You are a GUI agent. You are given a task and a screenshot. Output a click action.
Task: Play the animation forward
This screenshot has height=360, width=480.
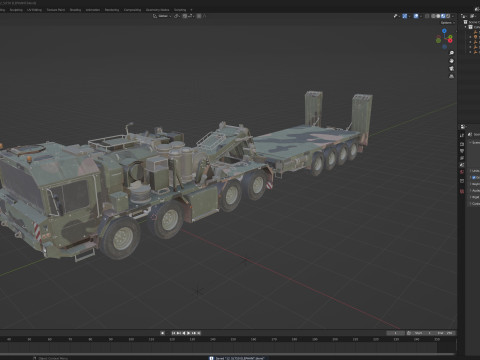(x=188, y=333)
